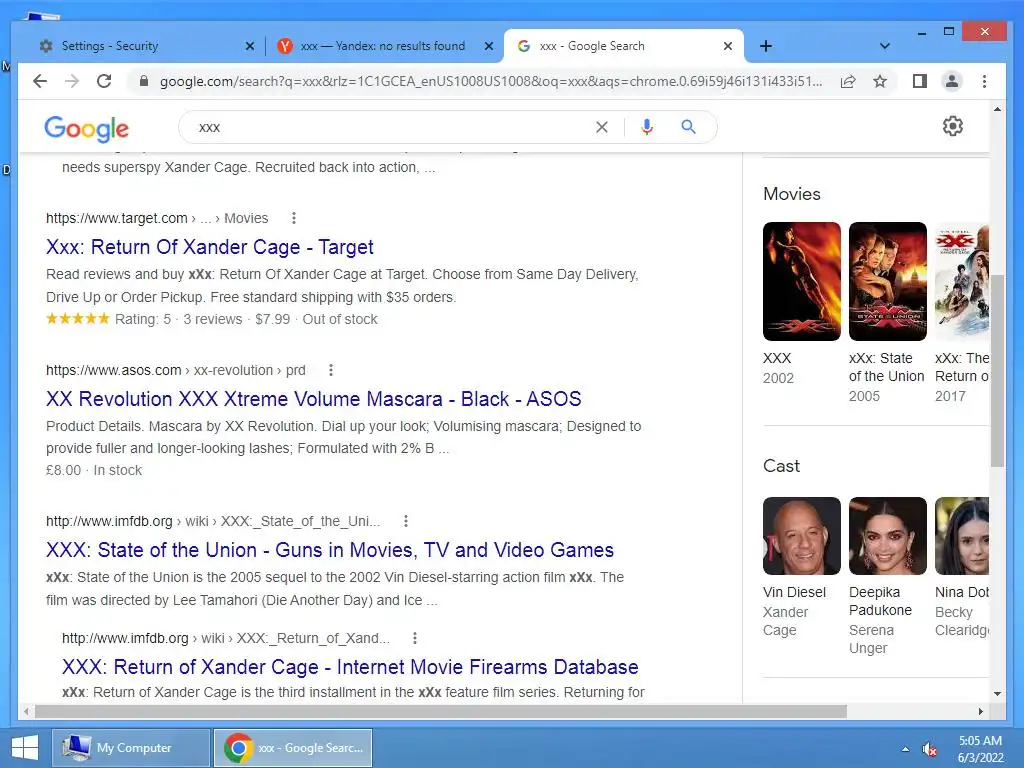Open the Chrome side panel
The image size is (1024, 768).
pyautogui.click(x=920, y=81)
